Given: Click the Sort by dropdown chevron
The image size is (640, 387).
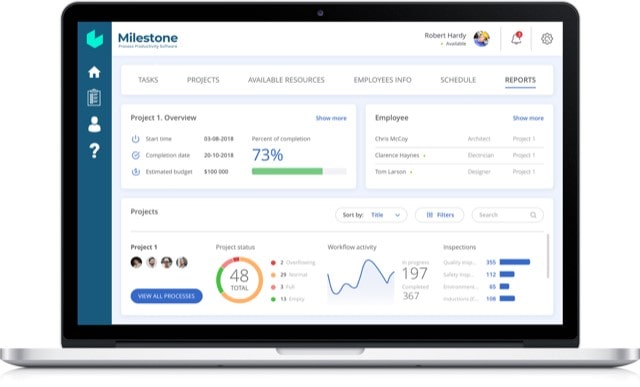Looking at the screenshot, I should 397,215.
